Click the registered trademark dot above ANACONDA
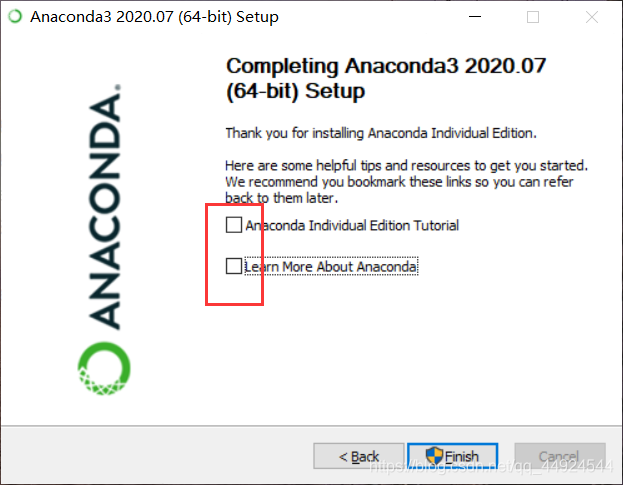The image size is (623, 485). click(118, 87)
